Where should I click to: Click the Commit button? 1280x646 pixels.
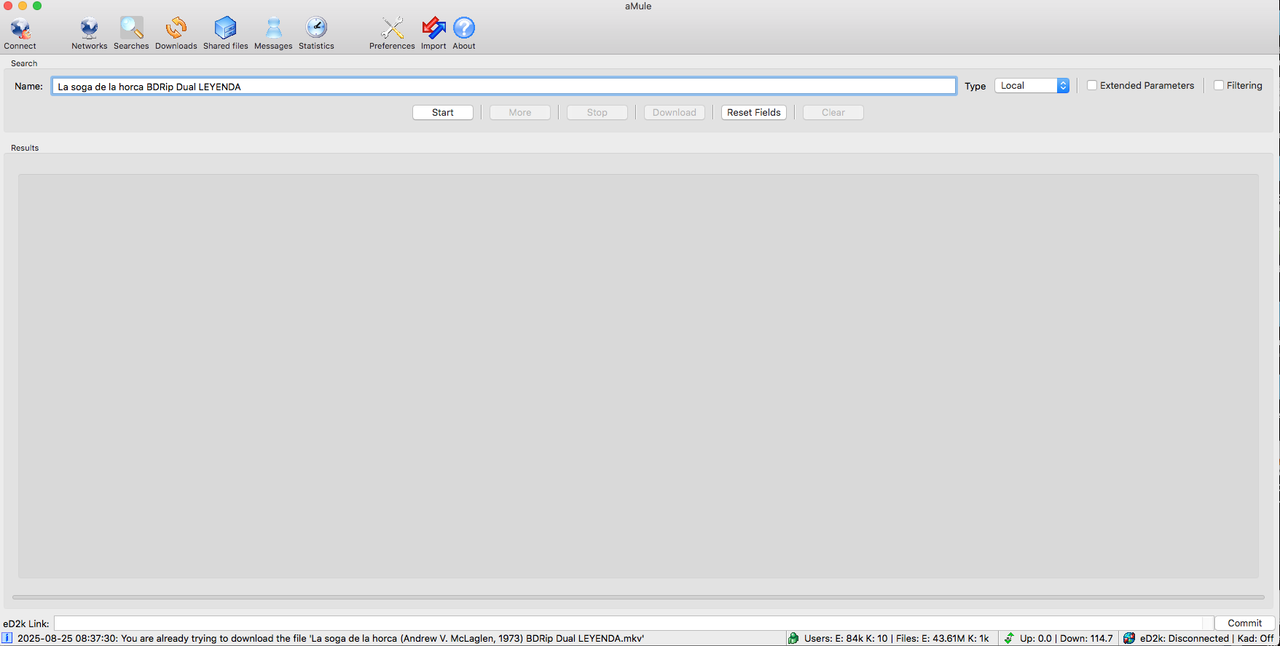pyautogui.click(x=1245, y=623)
